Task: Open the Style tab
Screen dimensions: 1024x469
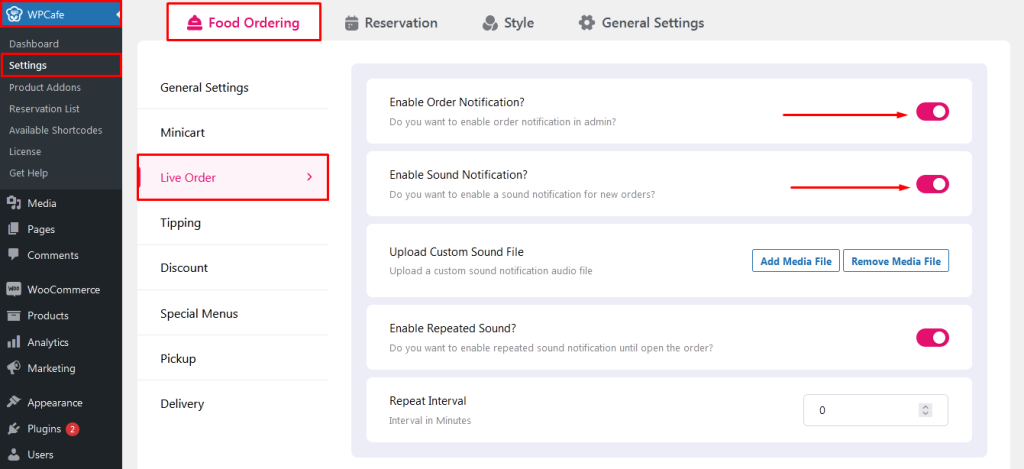Action: click(x=508, y=23)
